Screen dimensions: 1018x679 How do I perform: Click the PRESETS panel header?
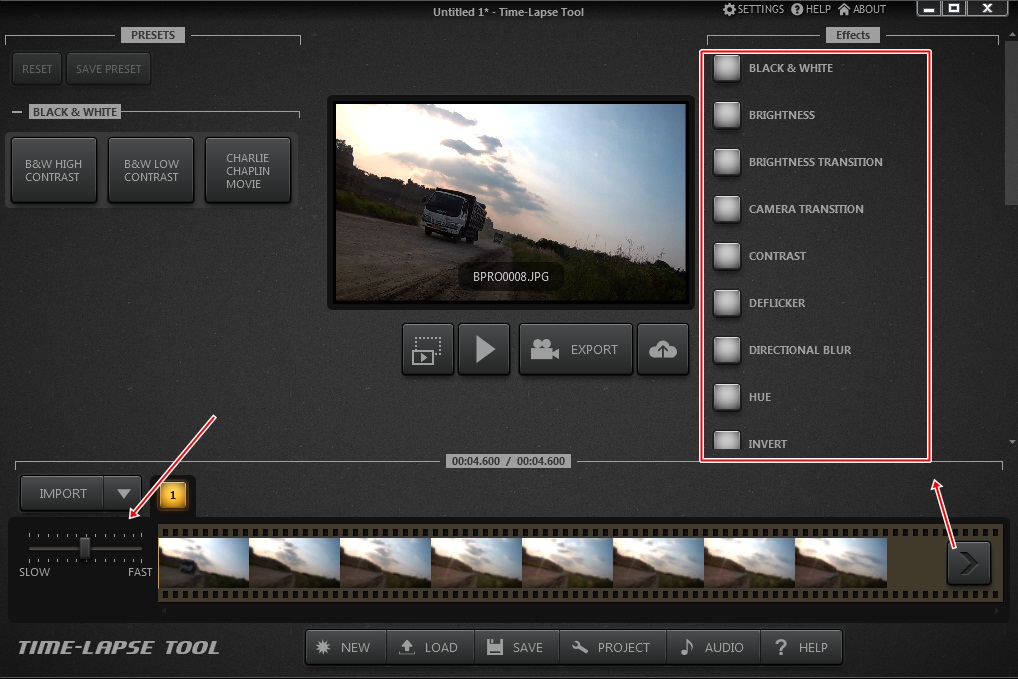click(x=153, y=35)
